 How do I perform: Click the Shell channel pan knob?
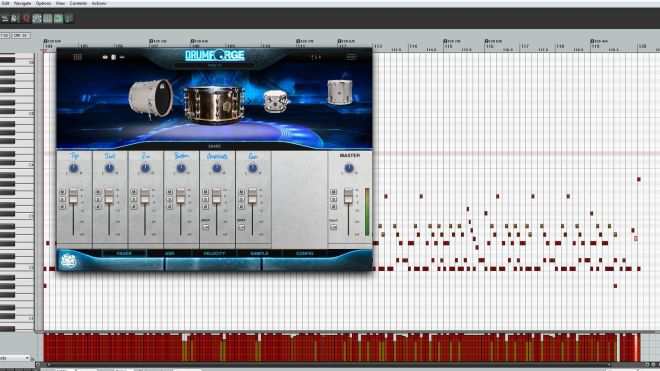tap(109, 168)
